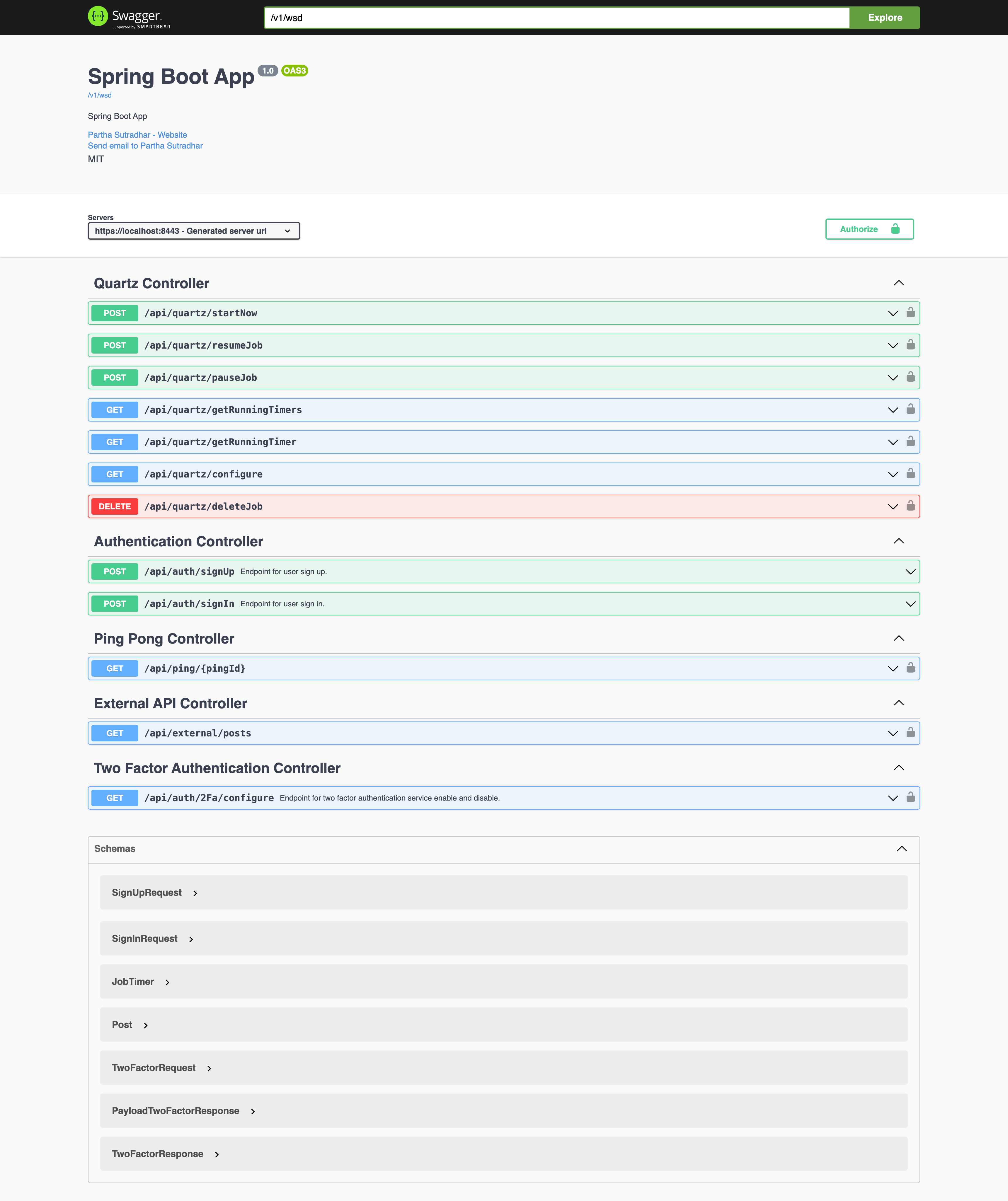The height and width of the screenshot is (1201, 1008).
Task: Open Partha Sutradhar - Website link
Action: point(137,135)
